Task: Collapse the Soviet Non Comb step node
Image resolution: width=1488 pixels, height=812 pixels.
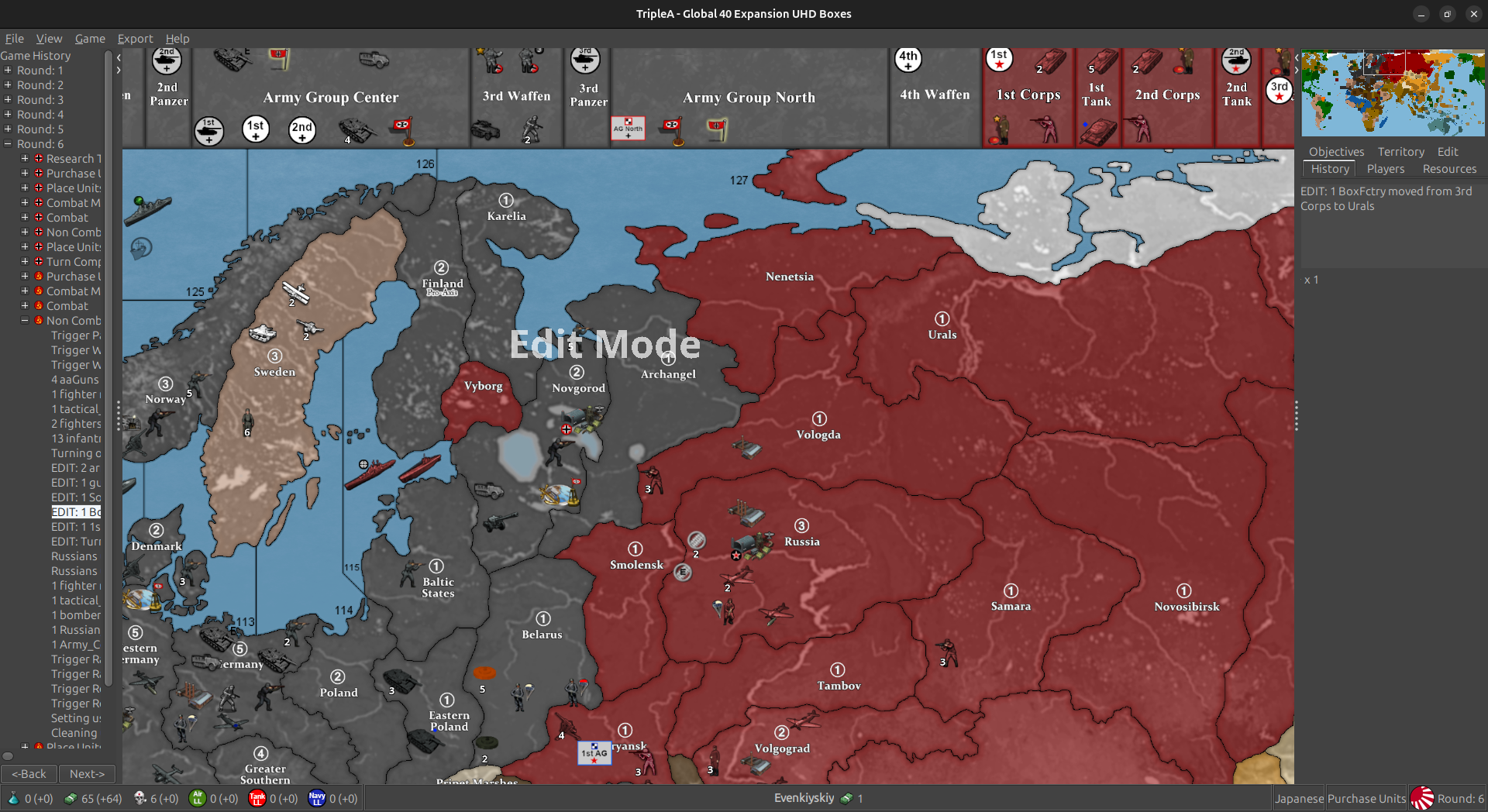Action: click(25, 321)
